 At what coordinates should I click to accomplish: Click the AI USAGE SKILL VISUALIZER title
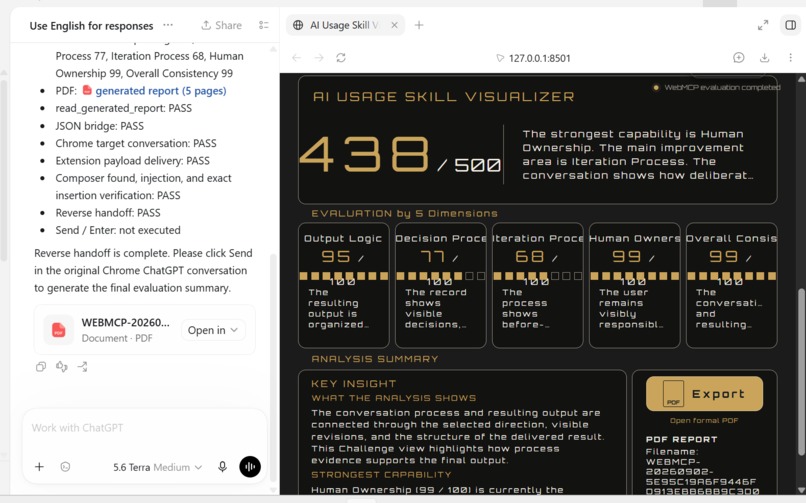(x=444, y=97)
